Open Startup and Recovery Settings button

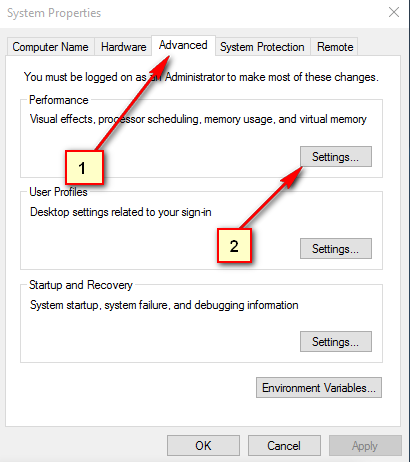pos(336,341)
